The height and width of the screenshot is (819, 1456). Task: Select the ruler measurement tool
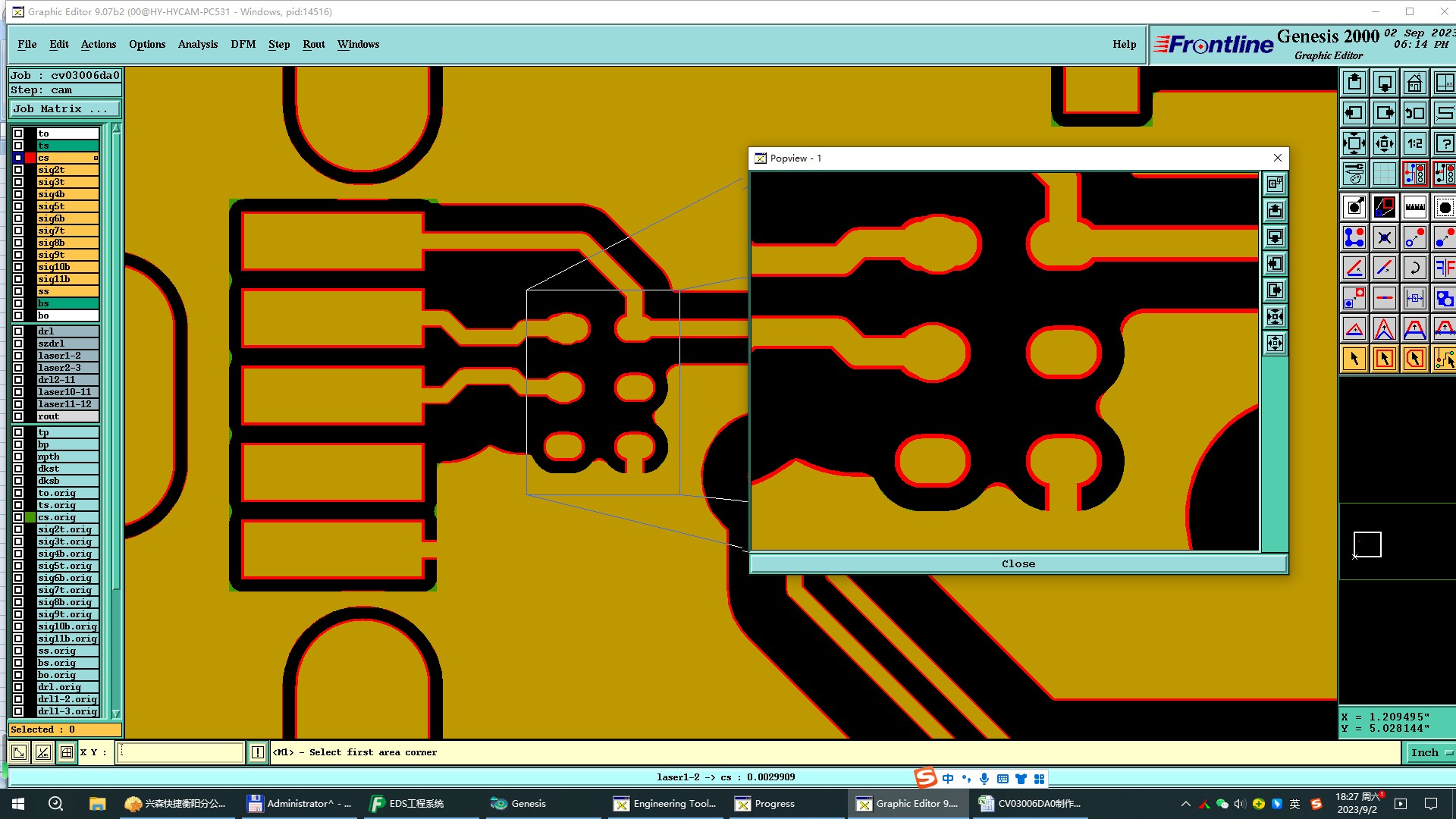tap(1414, 207)
